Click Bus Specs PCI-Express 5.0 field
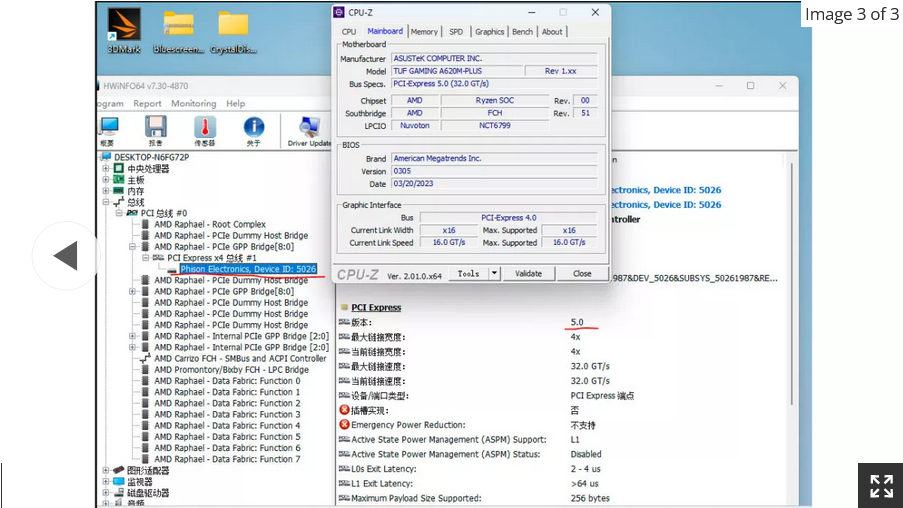This screenshot has height=508, width=903. click(494, 84)
